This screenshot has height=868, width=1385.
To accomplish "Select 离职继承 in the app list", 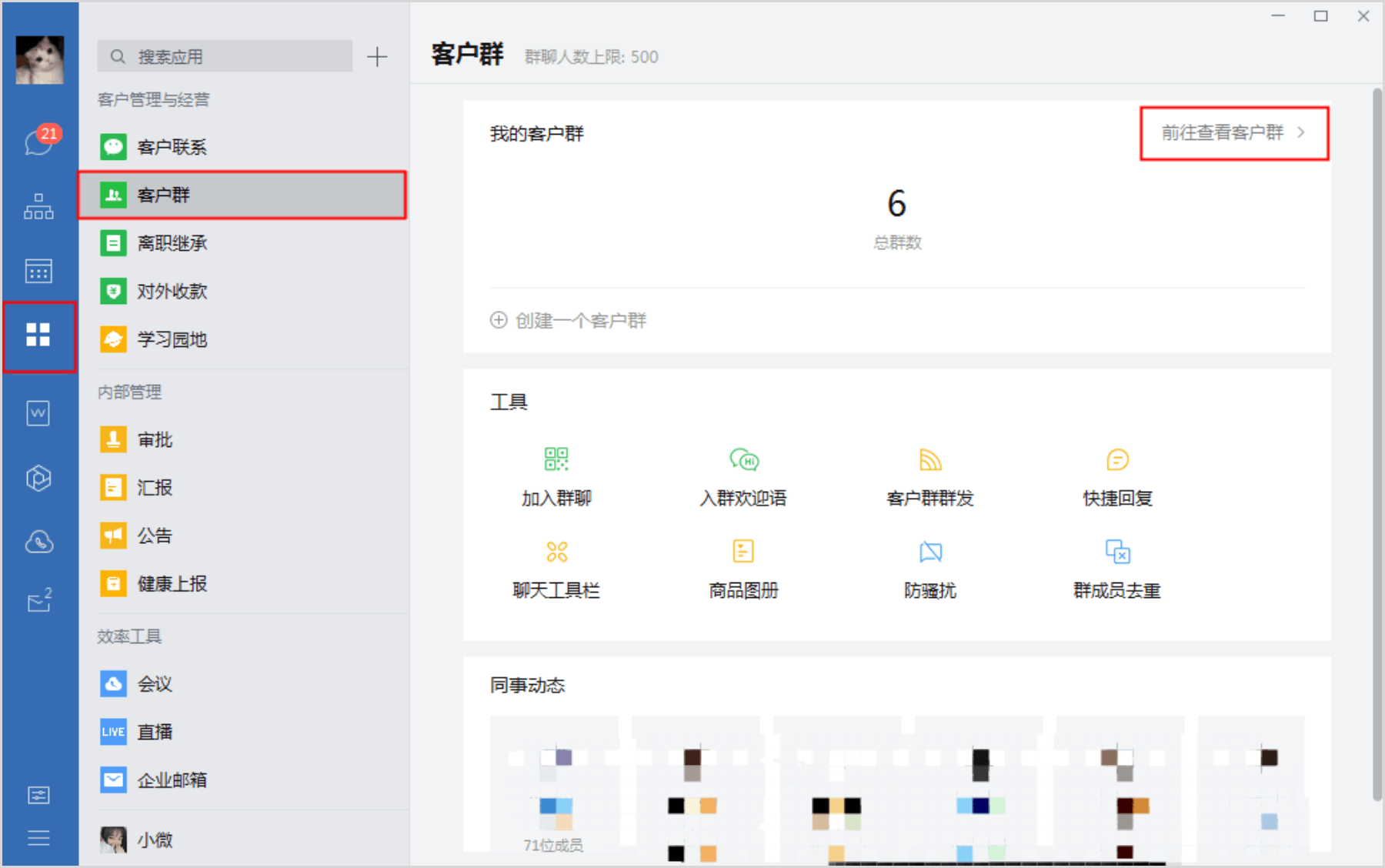I will pyautogui.click(x=171, y=243).
